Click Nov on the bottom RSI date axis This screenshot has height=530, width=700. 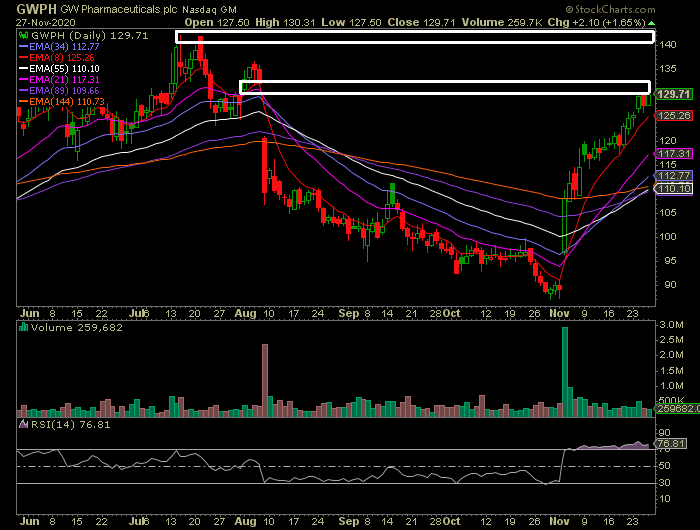[559, 522]
